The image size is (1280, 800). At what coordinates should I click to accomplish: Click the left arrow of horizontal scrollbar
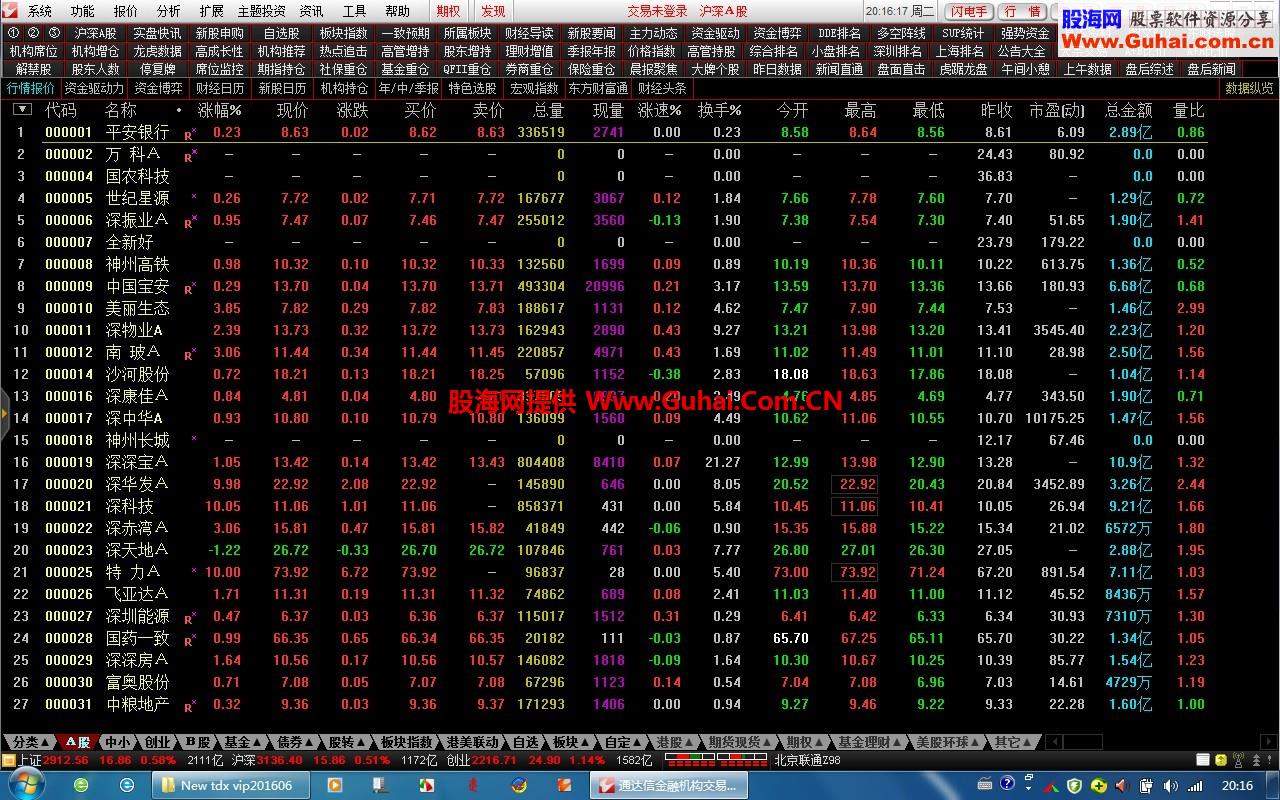1054,742
